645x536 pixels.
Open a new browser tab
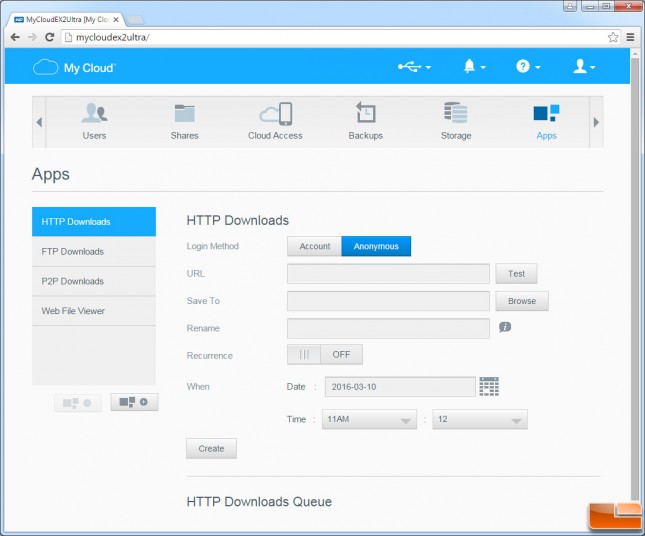(135, 19)
